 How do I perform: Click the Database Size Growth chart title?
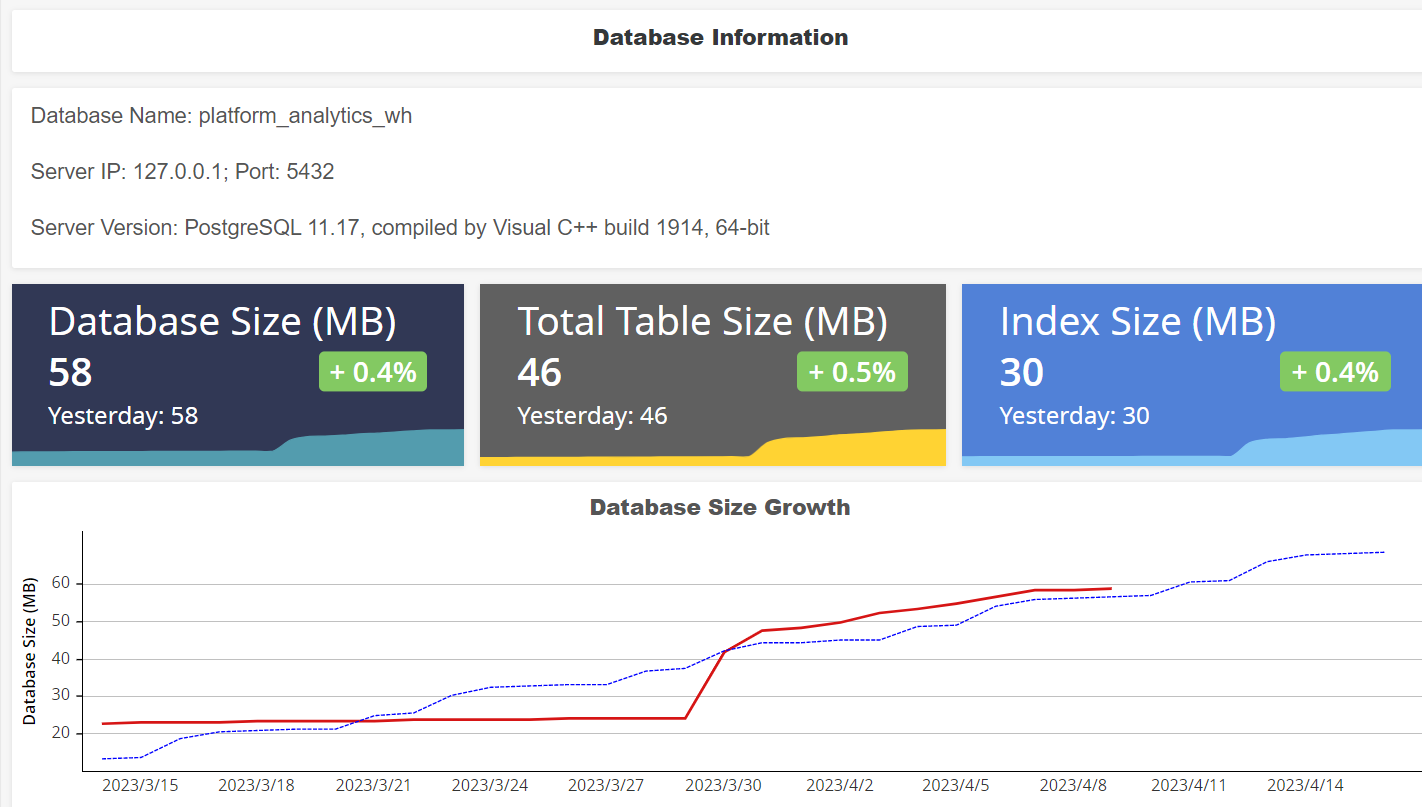[x=720, y=508]
